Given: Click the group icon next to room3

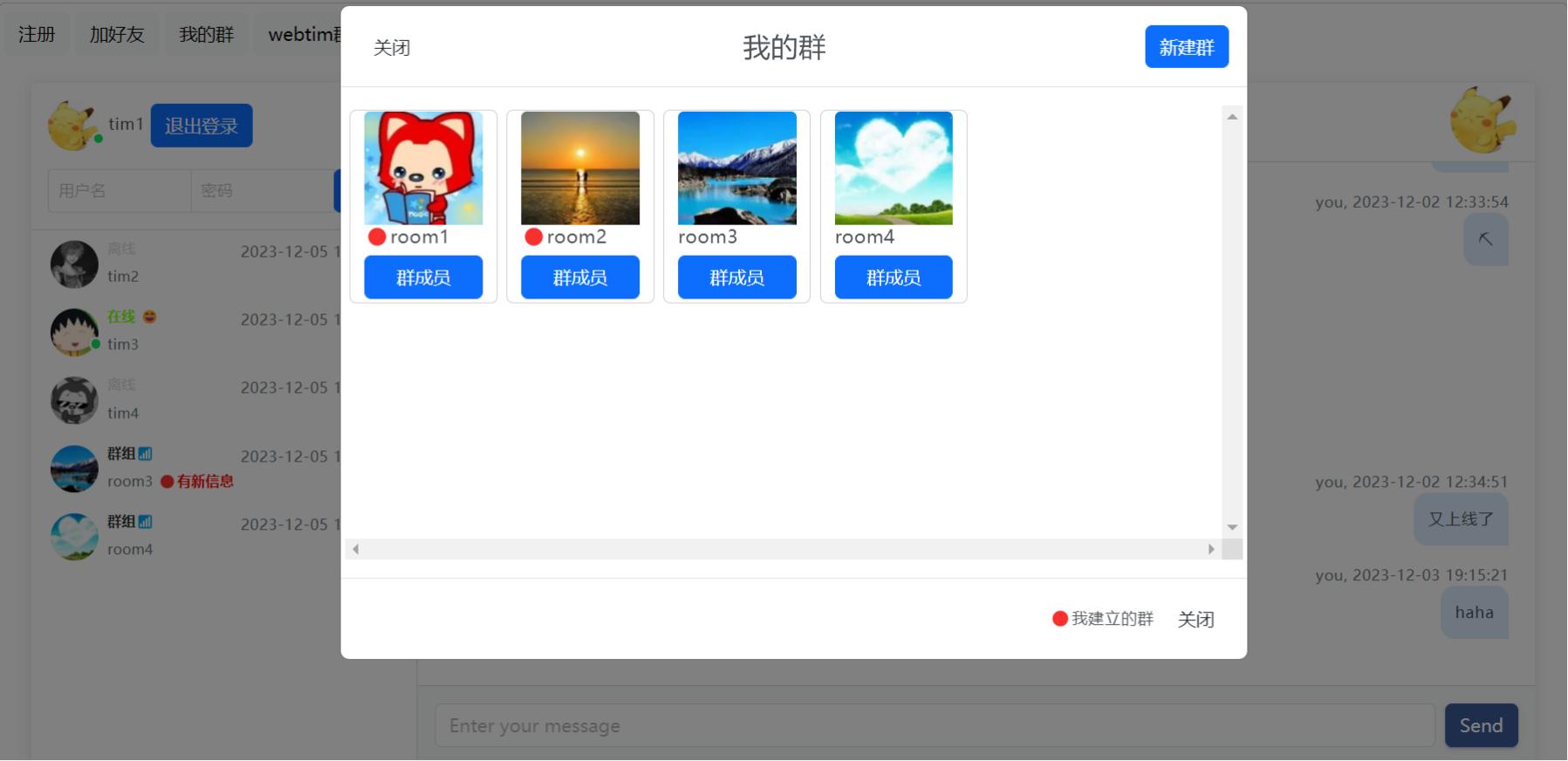Looking at the screenshot, I should click(x=145, y=454).
